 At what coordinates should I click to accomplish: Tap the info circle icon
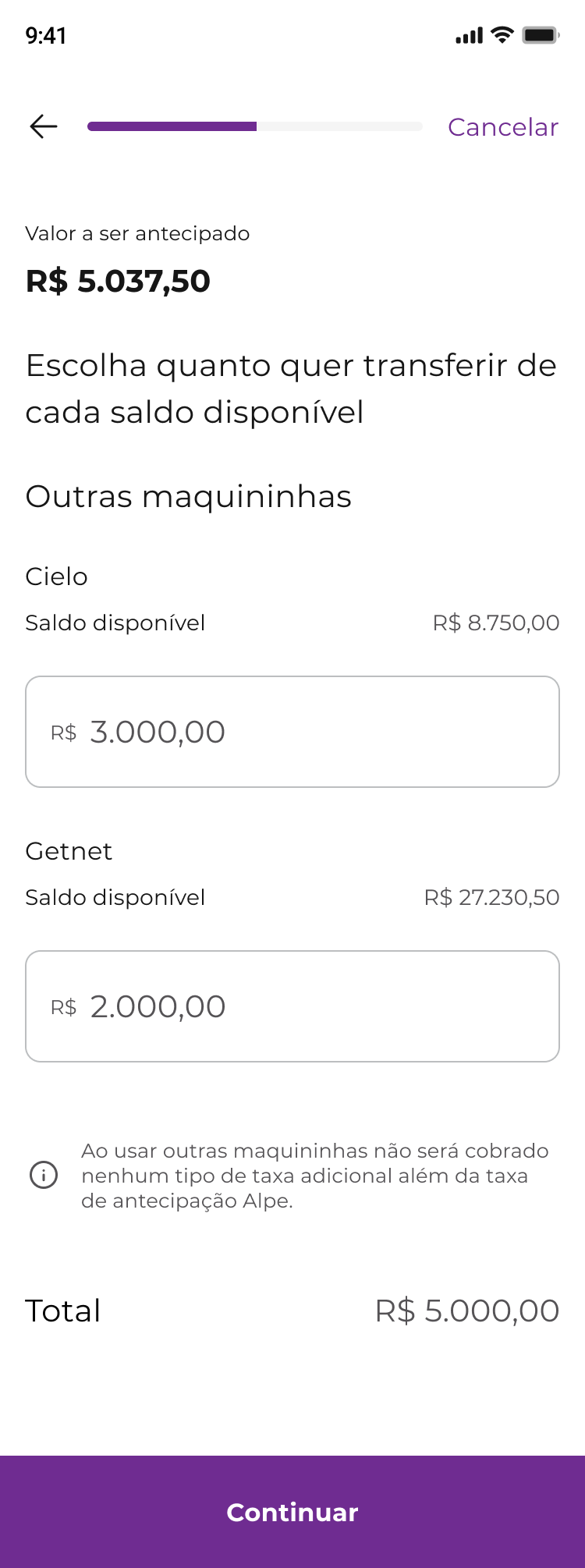[x=44, y=1174]
